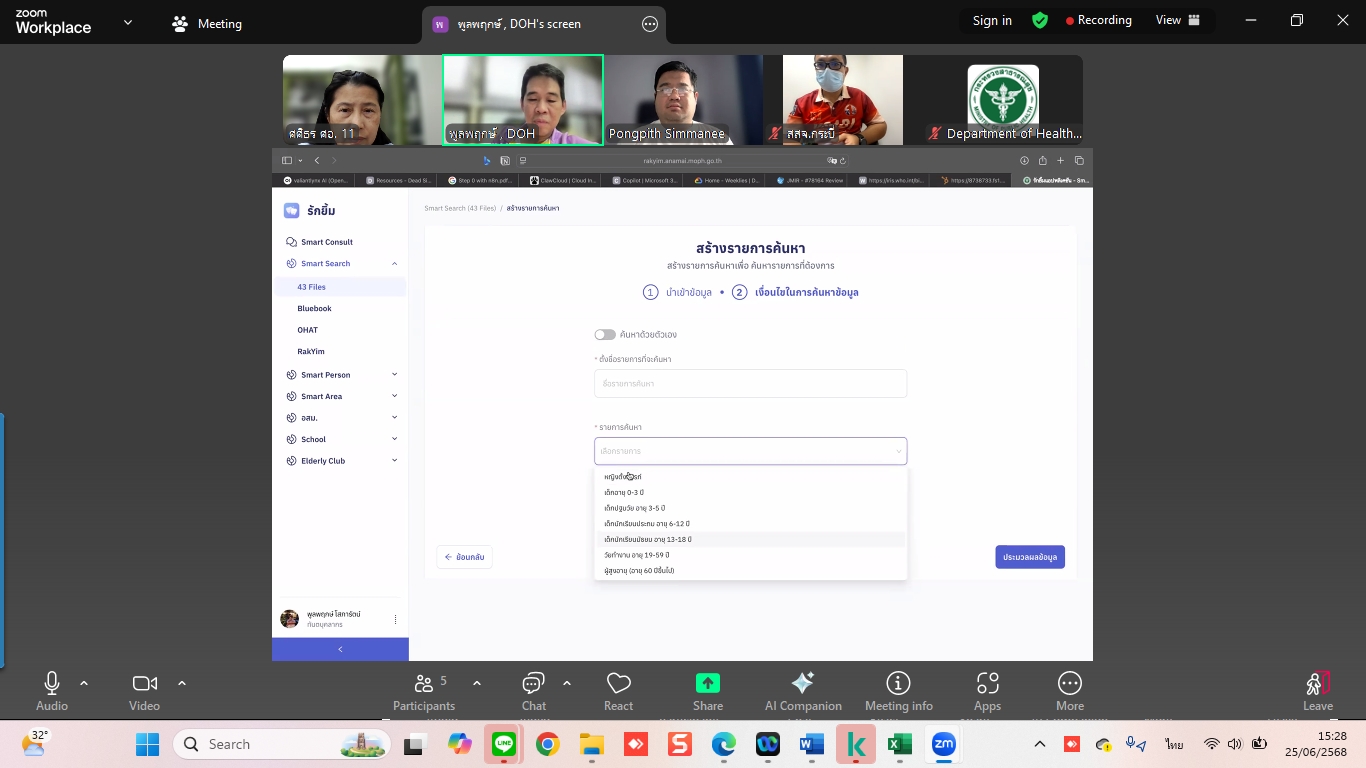The width and height of the screenshot is (1366, 768).
Task: Click the green Share screen button
Action: pyautogui.click(x=708, y=692)
